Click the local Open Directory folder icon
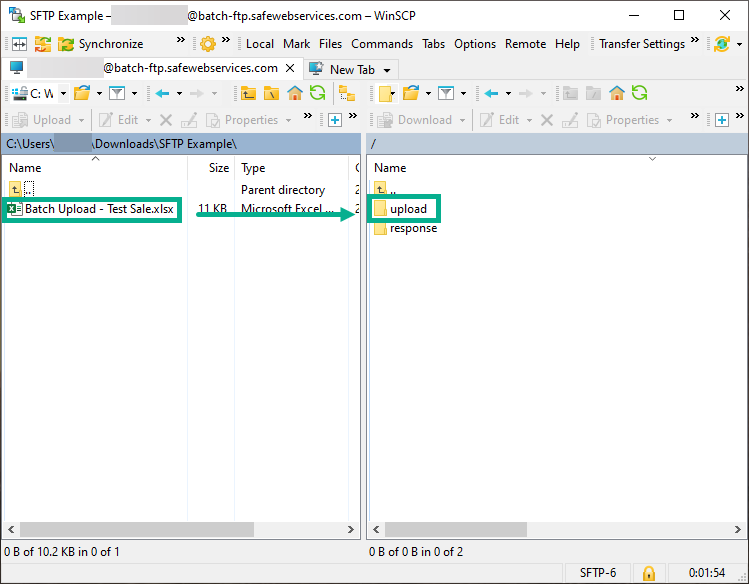The image size is (749, 584). [x=82, y=93]
